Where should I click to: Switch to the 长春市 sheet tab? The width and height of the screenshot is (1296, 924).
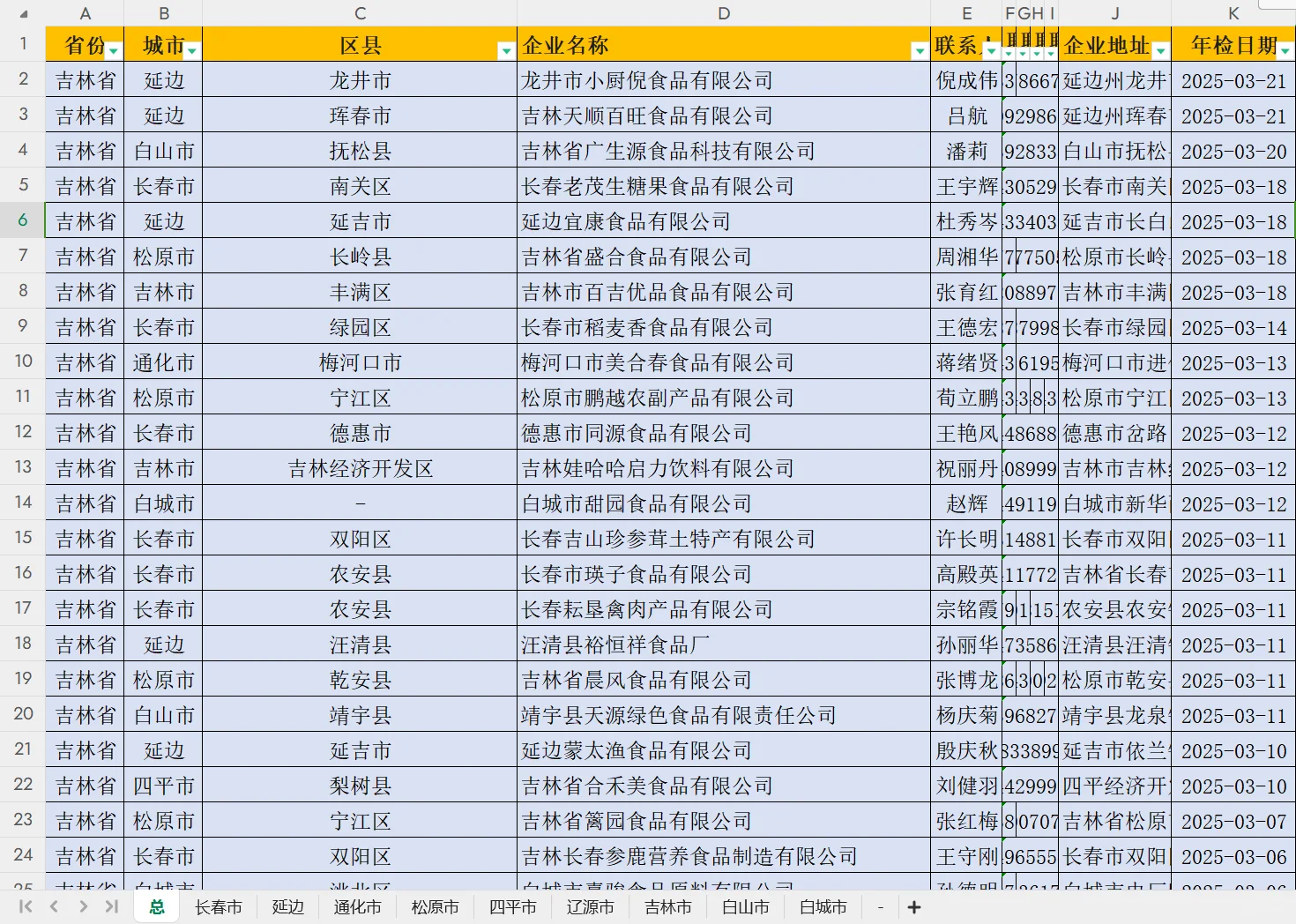click(x=218, y=906)
